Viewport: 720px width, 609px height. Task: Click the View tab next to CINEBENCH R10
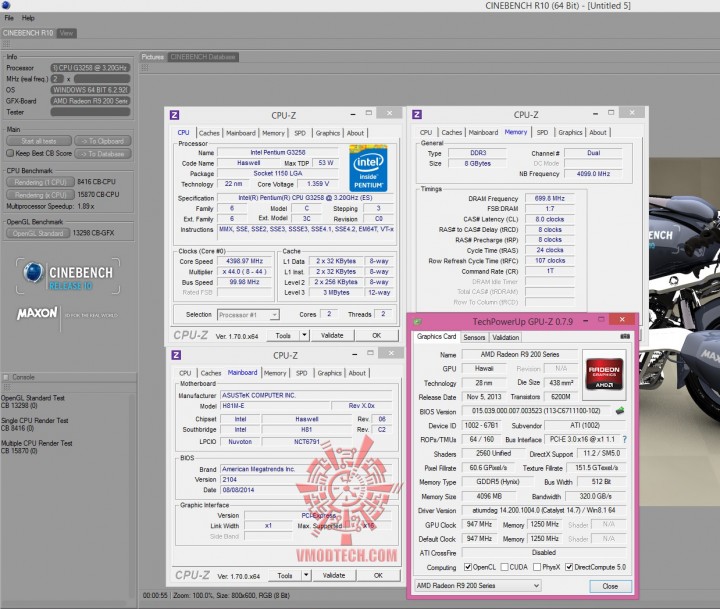pyautogui.click(x=67, y=33)
